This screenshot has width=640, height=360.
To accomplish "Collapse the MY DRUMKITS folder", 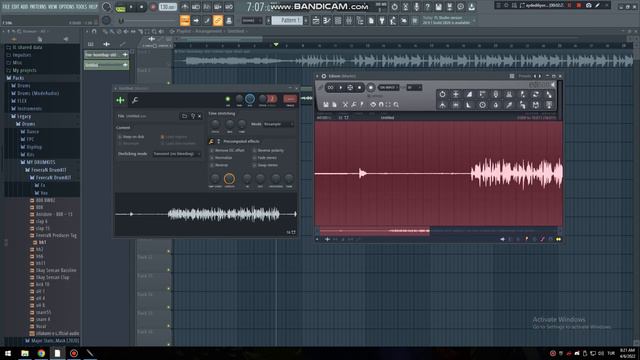I will click(40, 162).
